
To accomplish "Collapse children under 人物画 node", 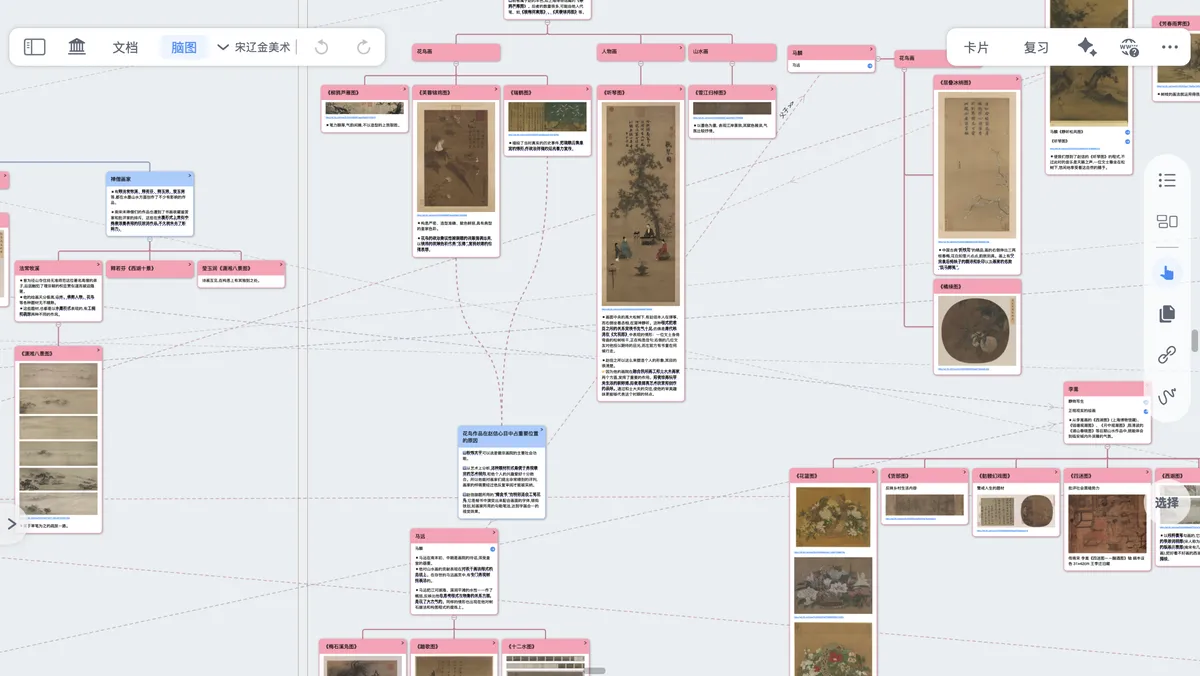I will tap(641, 62).
